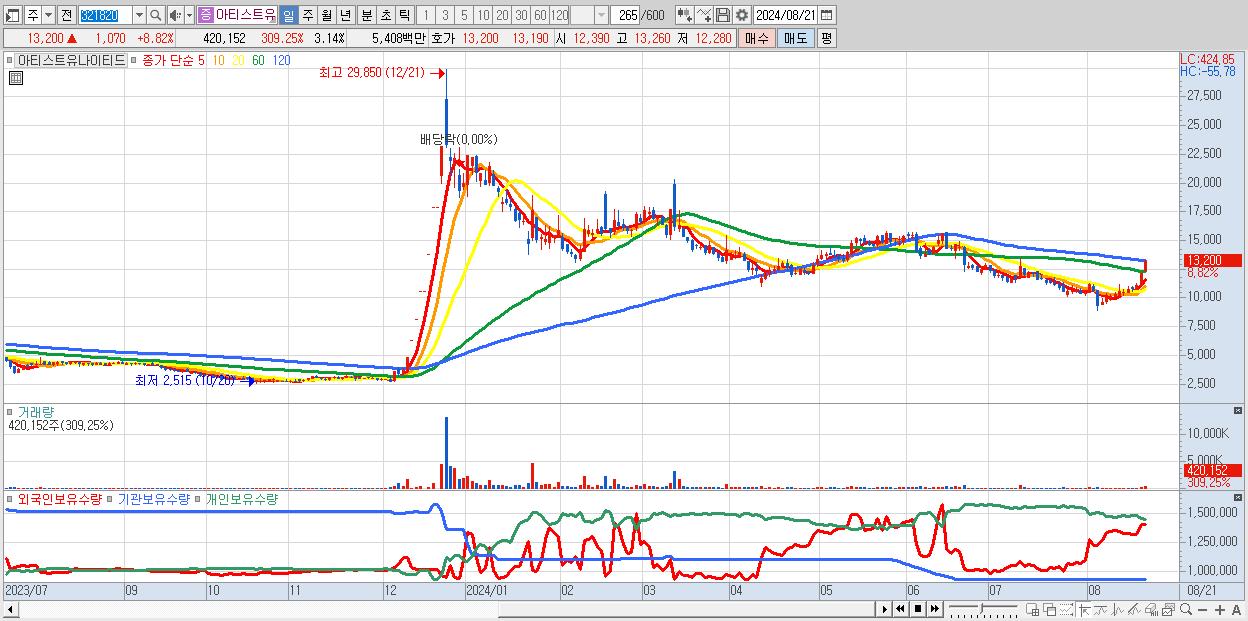Click the blue 120 moving average legend

point(281,60)
